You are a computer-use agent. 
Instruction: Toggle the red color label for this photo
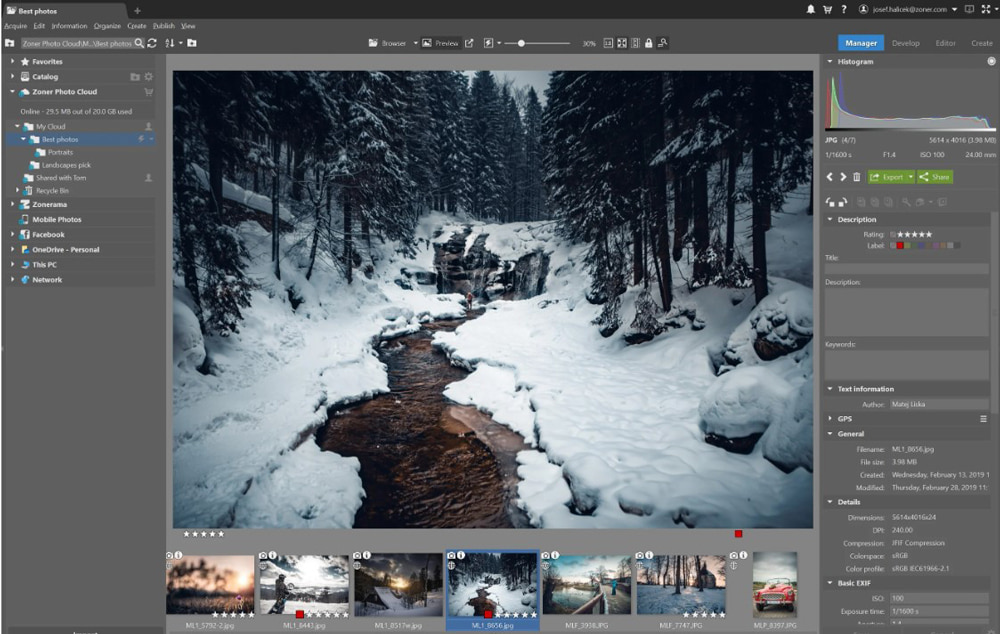(899, 244)
